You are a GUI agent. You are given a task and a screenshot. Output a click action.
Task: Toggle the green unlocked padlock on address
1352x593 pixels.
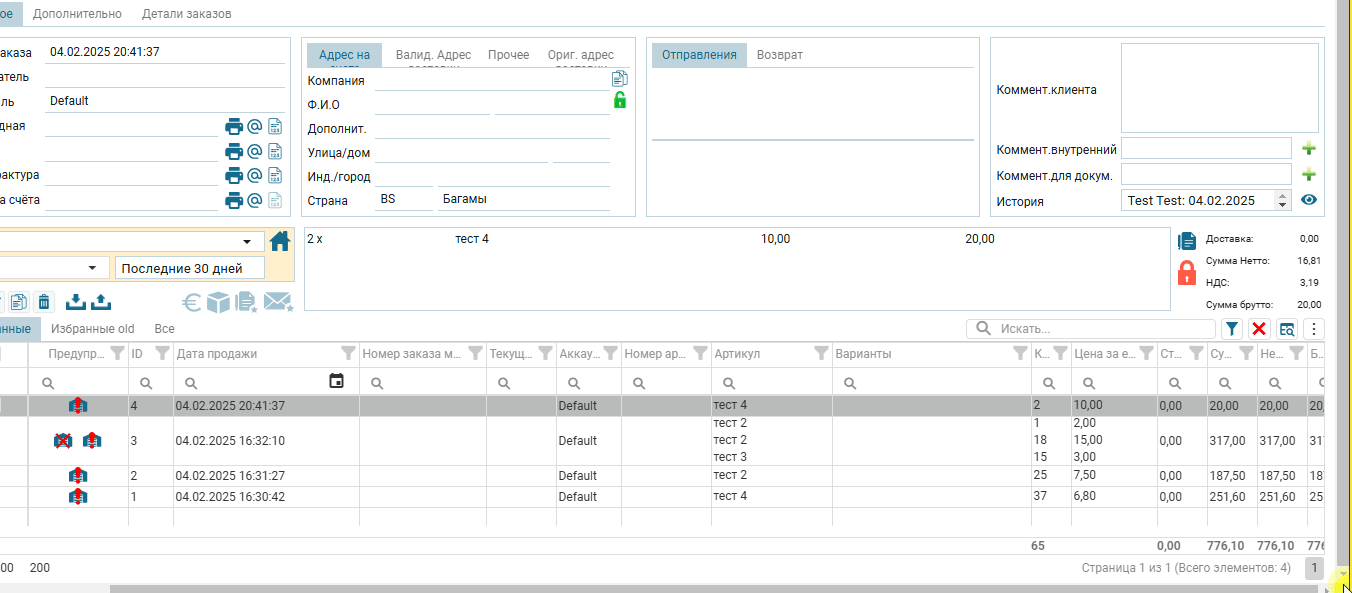pos(620,100)
